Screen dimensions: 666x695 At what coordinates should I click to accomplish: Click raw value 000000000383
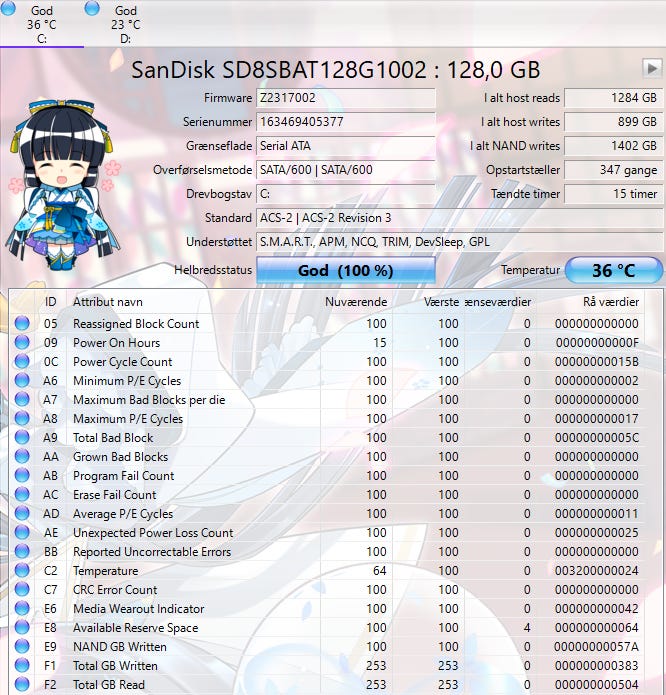click(596, 665)
